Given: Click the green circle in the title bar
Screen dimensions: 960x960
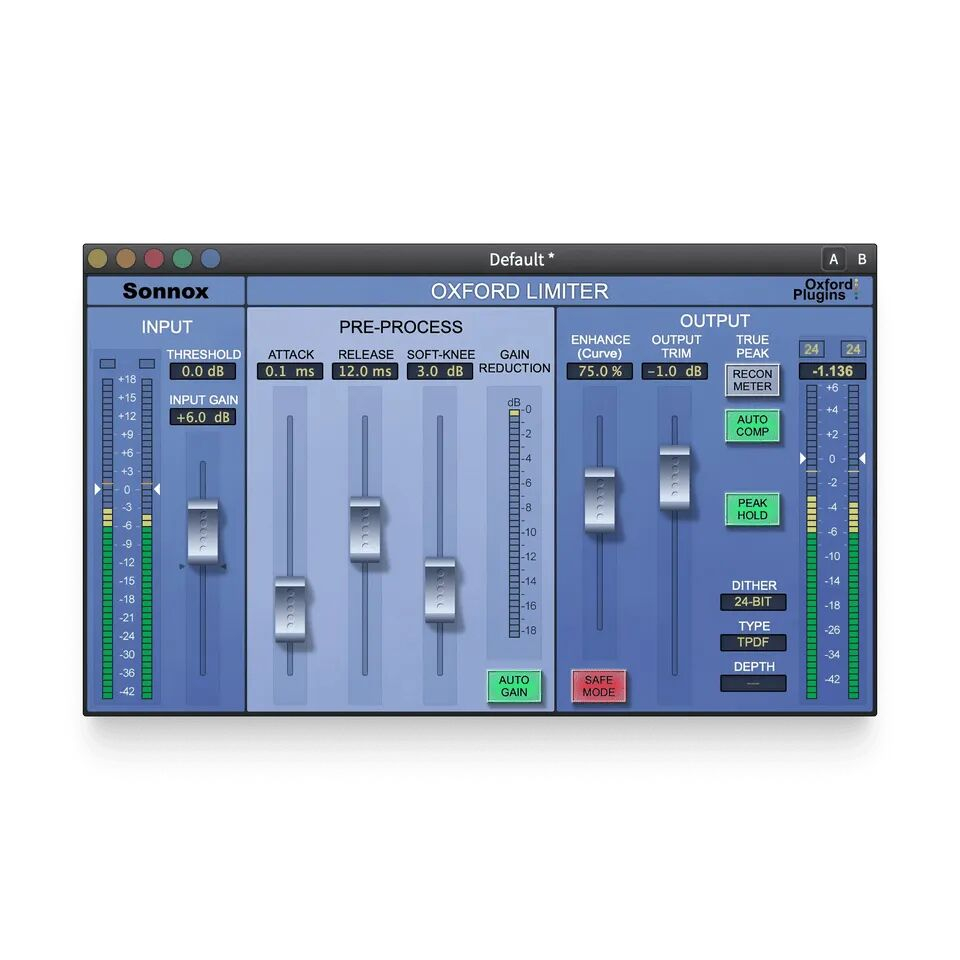Looking at the screenshot, I should [181, 259].
